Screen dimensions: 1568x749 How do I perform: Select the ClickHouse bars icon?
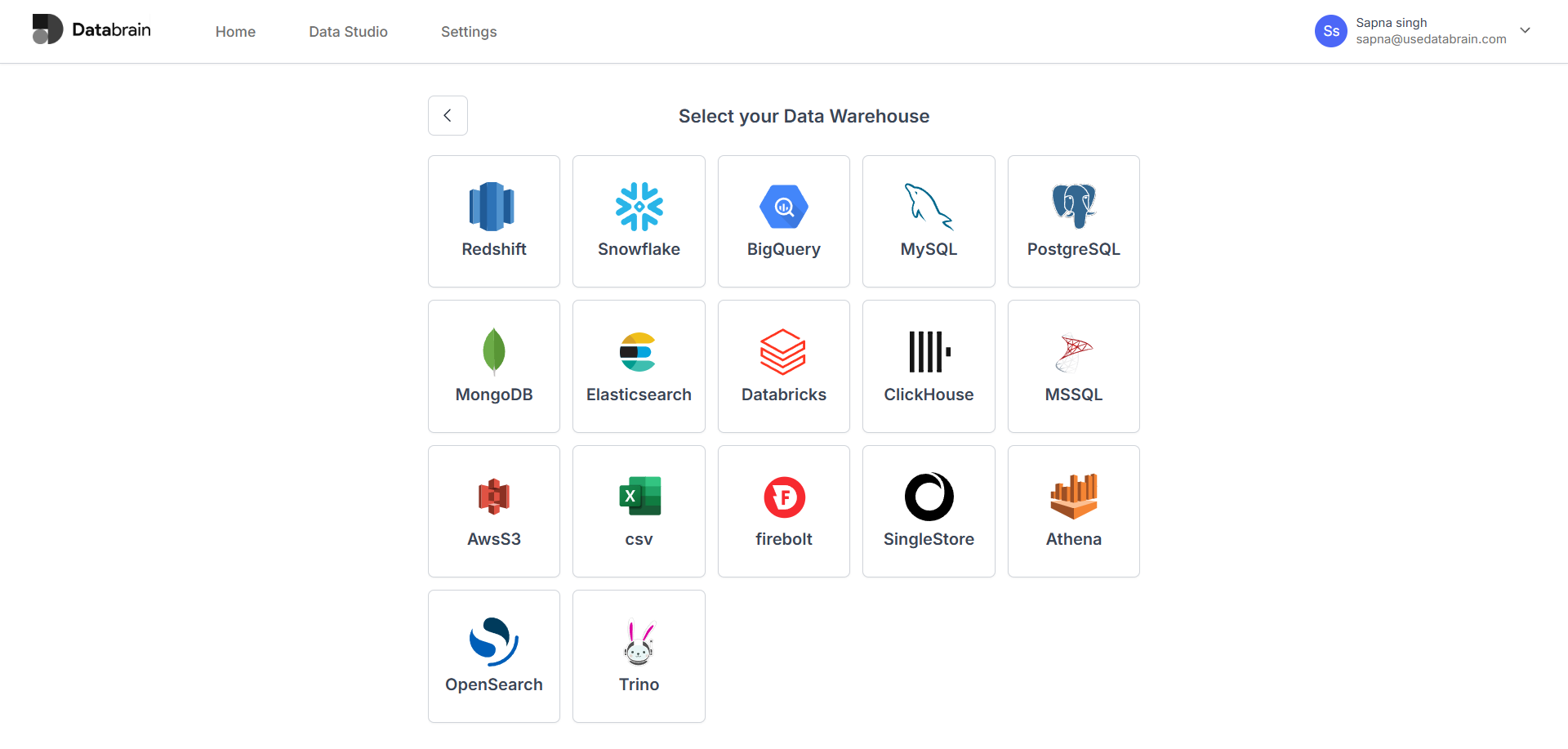click(929, 351)
